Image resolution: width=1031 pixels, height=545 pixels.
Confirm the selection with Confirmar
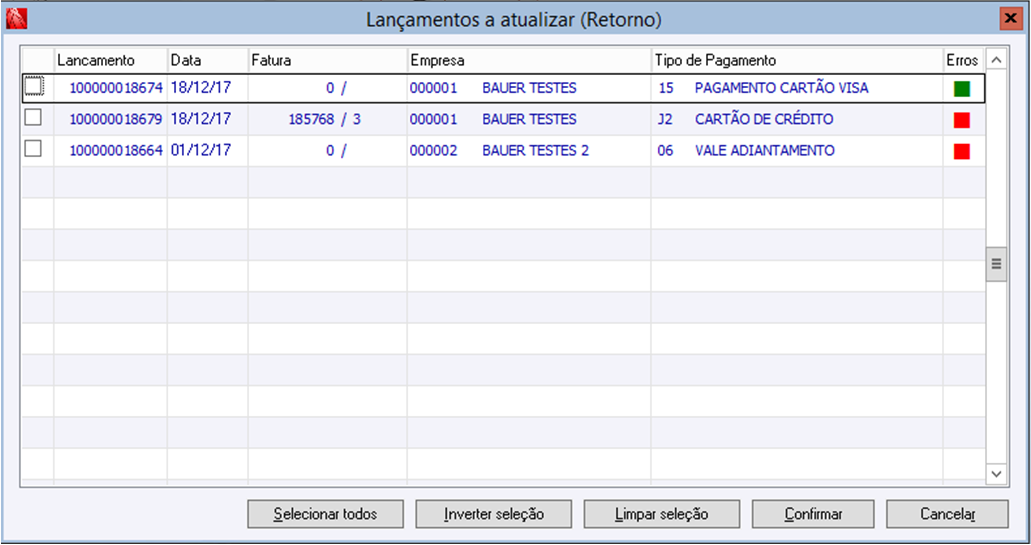coord(813,514)
